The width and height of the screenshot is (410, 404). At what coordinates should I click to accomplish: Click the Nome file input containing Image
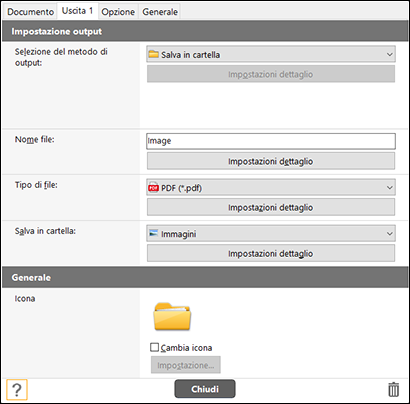(271, 141)
